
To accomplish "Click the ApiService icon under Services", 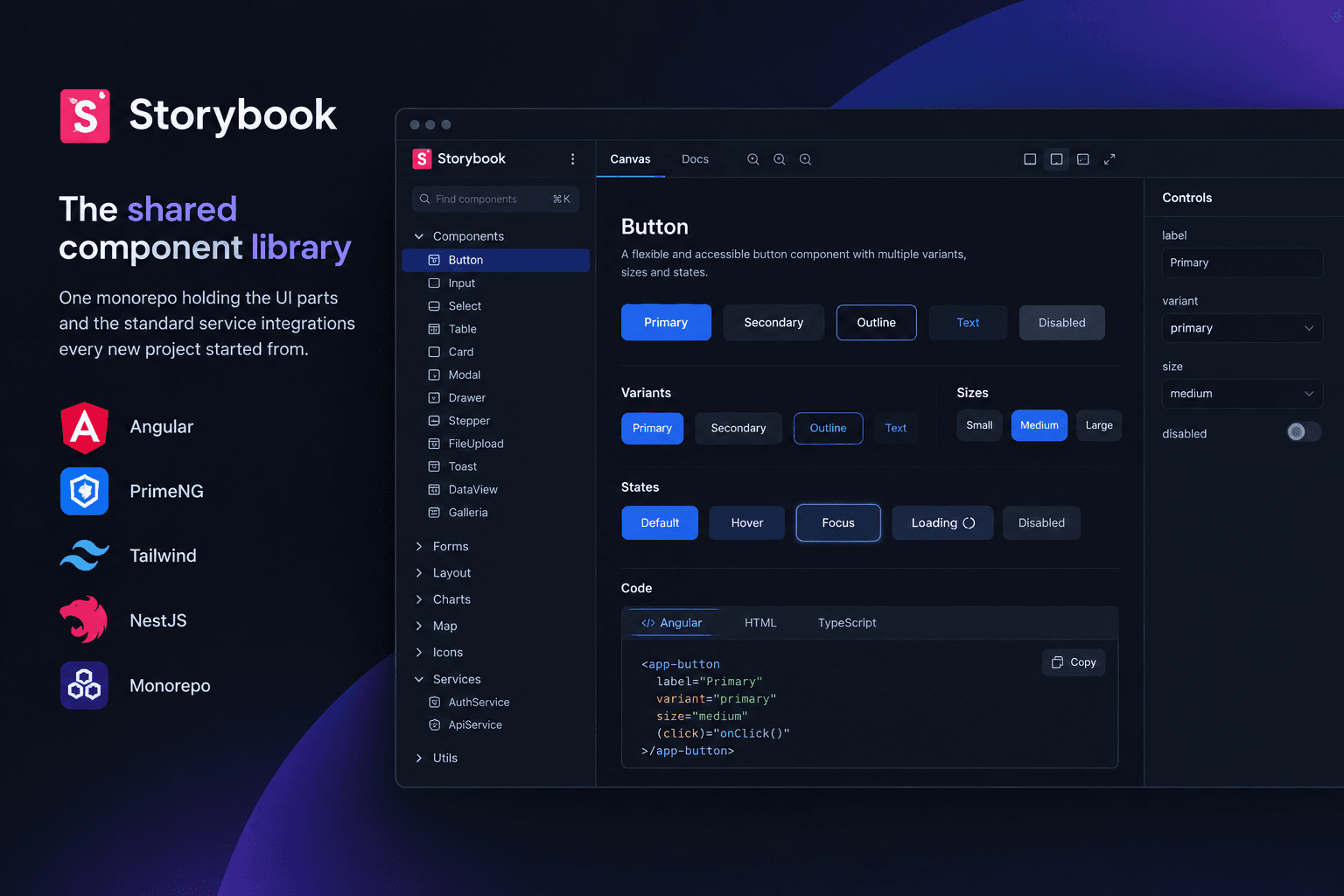I will coord(434,724).
